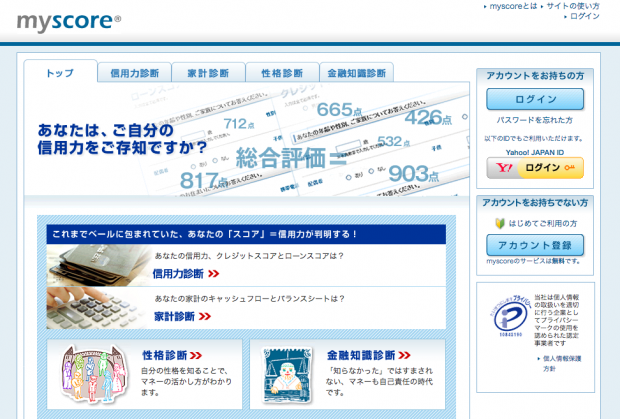
Task: Open the '信用力診断 >>' link in main panel
Action: (186, 274)
